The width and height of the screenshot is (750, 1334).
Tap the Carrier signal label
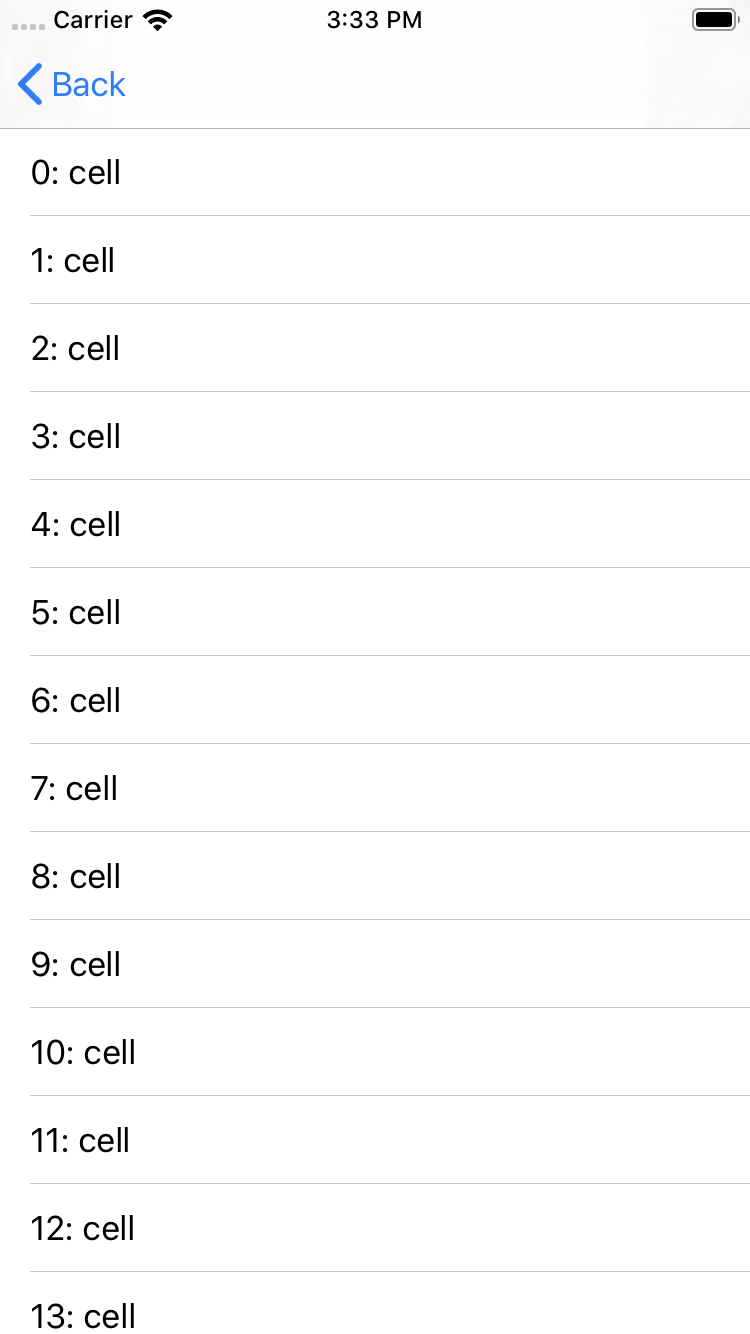click(x=93, y=20)
